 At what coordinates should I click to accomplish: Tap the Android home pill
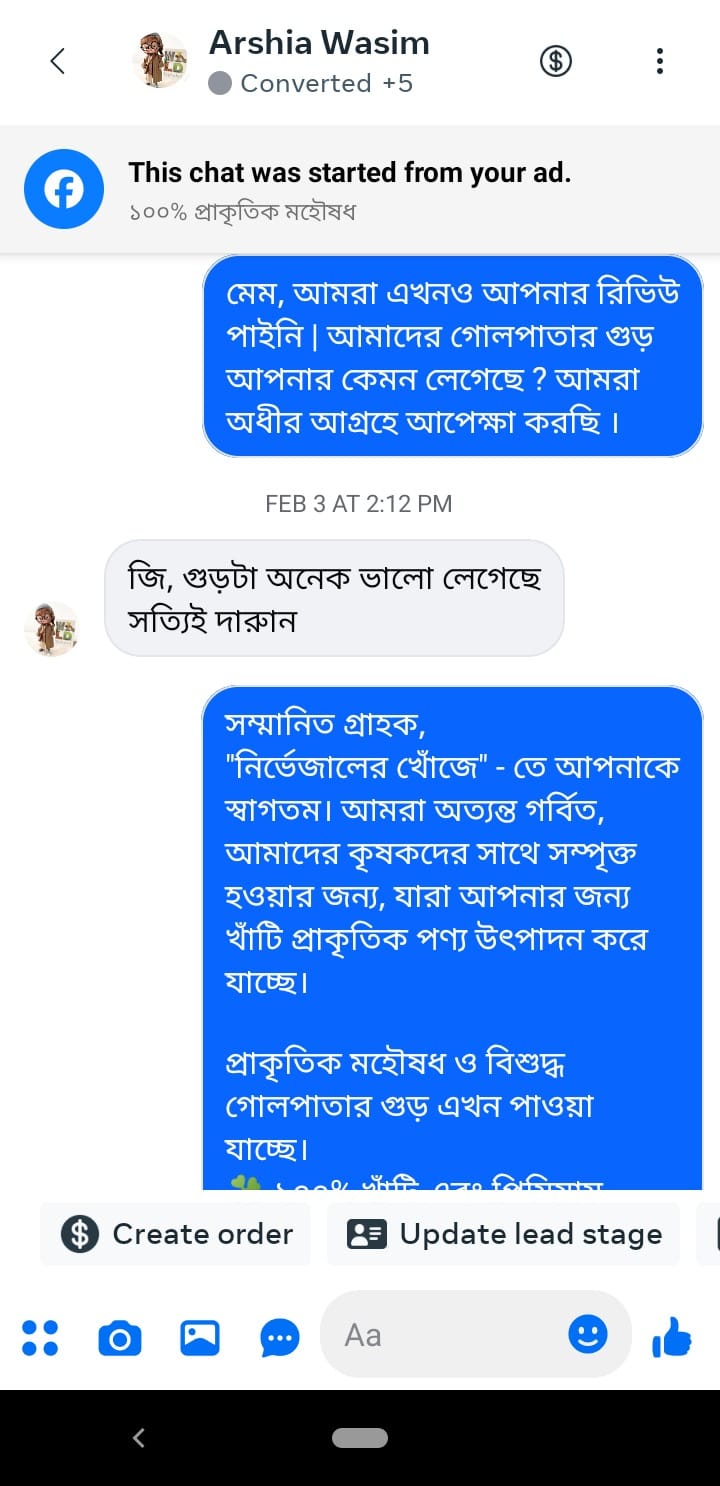(360, 1438)
